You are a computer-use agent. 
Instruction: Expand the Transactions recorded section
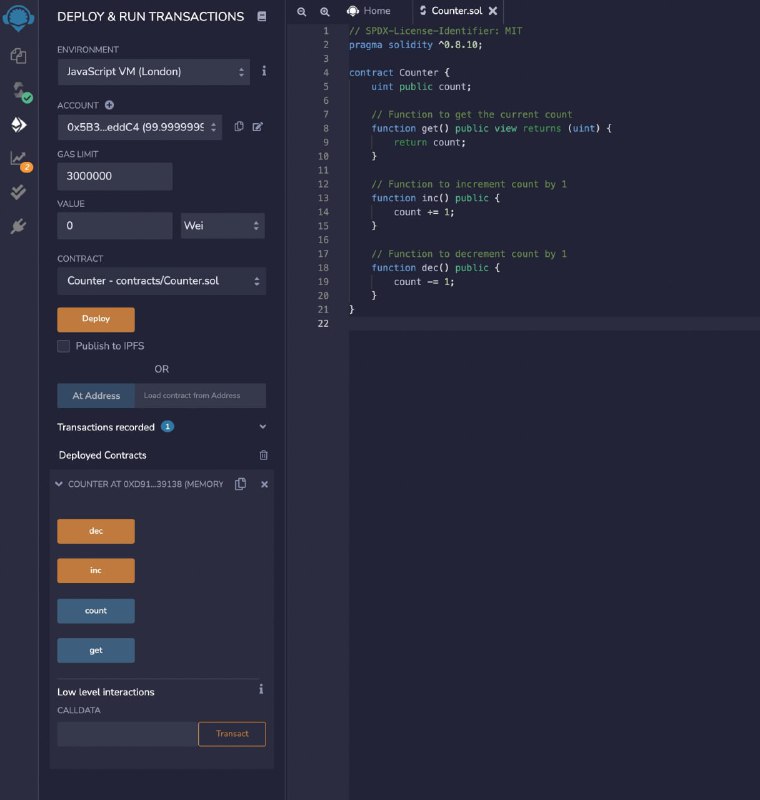tap(262, 427)
